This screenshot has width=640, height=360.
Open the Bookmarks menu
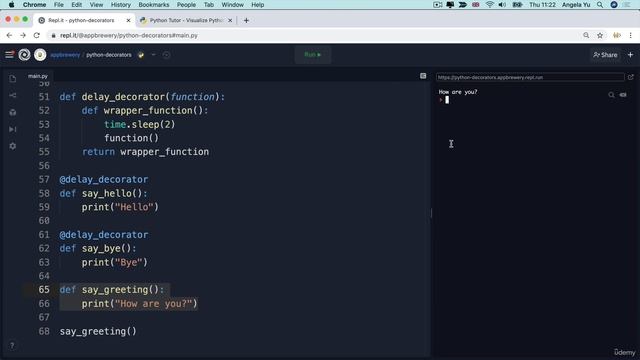pos(154,5)
